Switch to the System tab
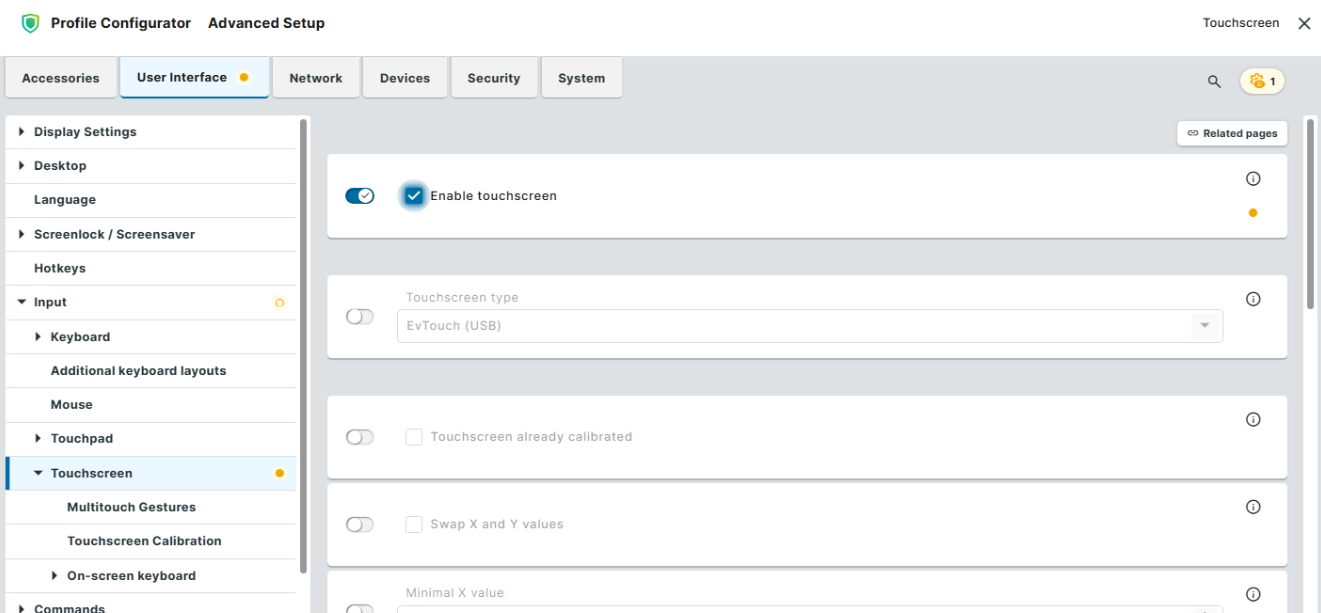Viewport: 1321px width, 613px height. pos(582,78)
